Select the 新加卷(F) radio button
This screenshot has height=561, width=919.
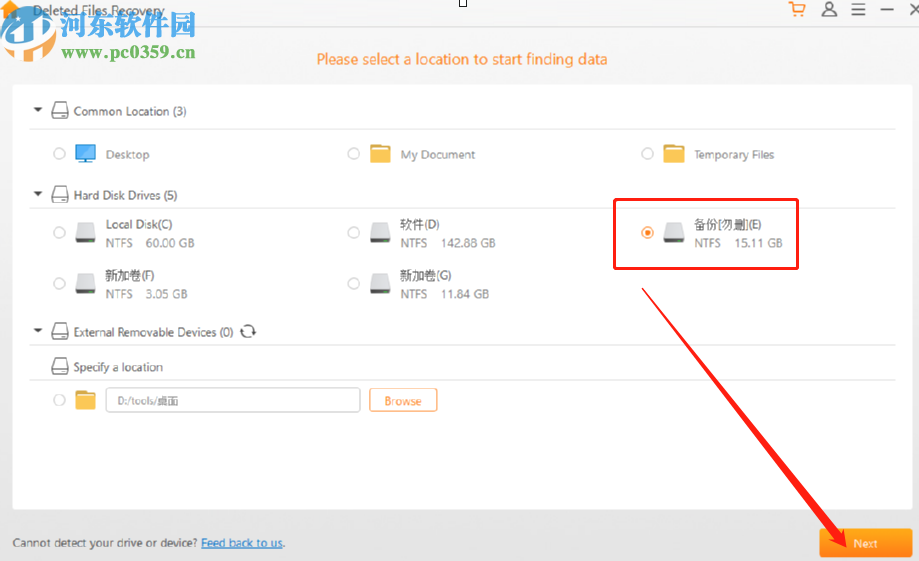[x=59, y=284]
